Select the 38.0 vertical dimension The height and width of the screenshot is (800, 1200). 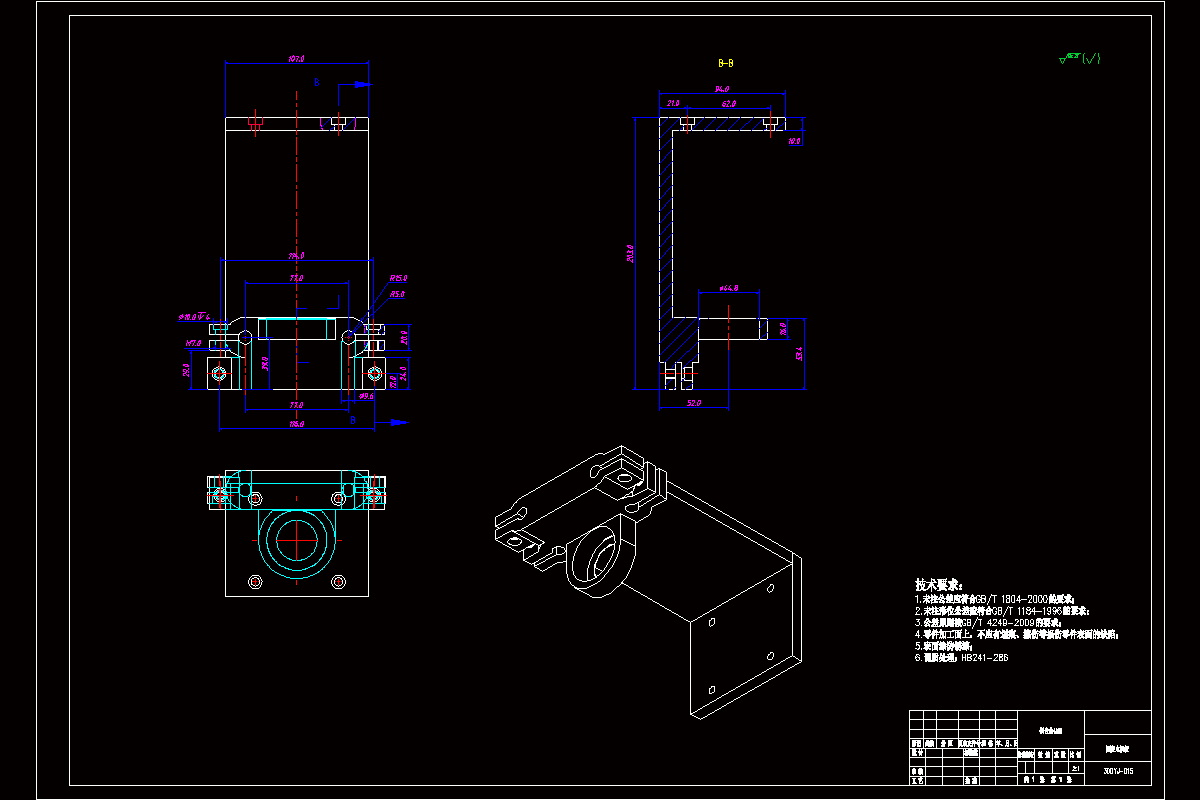pos(265,362)
